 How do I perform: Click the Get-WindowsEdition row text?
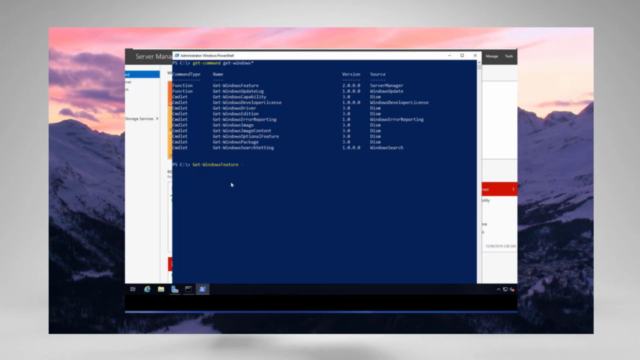tap(236, 114)
